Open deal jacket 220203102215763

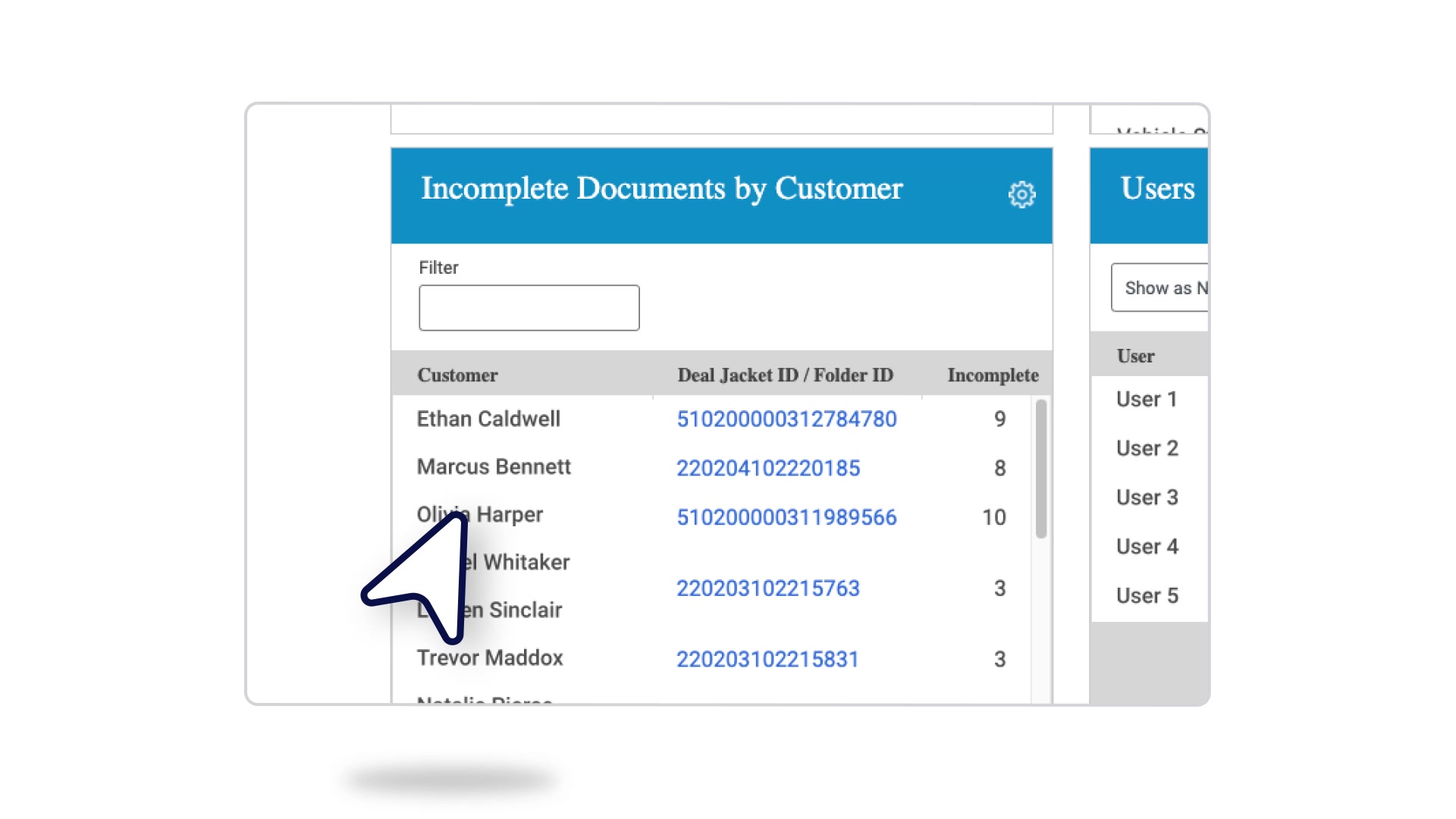click(x=768, y=588)
